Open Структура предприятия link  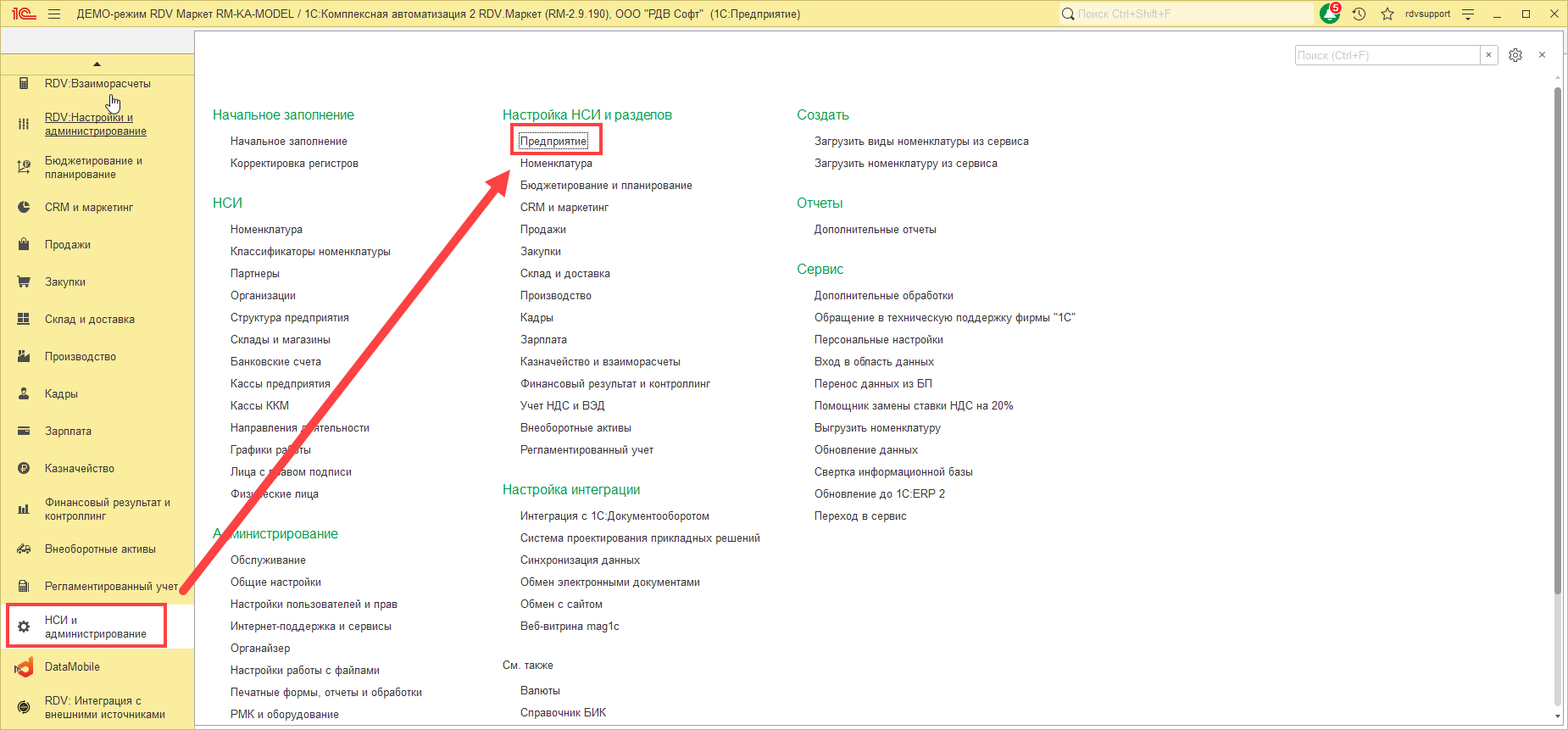tap(290, 317)
